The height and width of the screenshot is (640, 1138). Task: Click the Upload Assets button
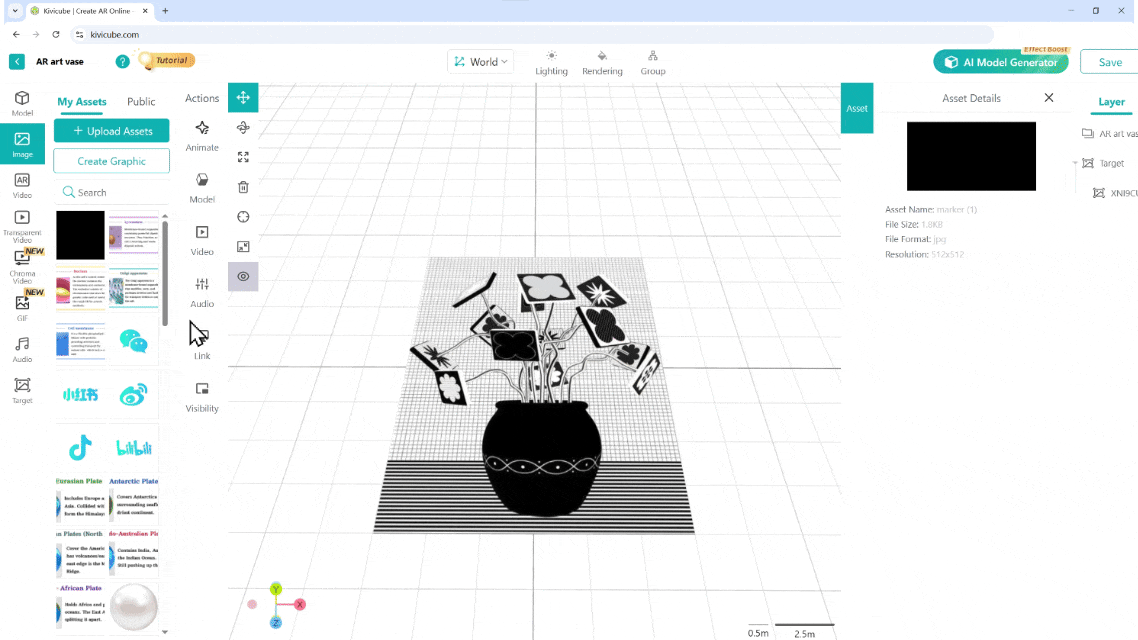coord(112,131)
